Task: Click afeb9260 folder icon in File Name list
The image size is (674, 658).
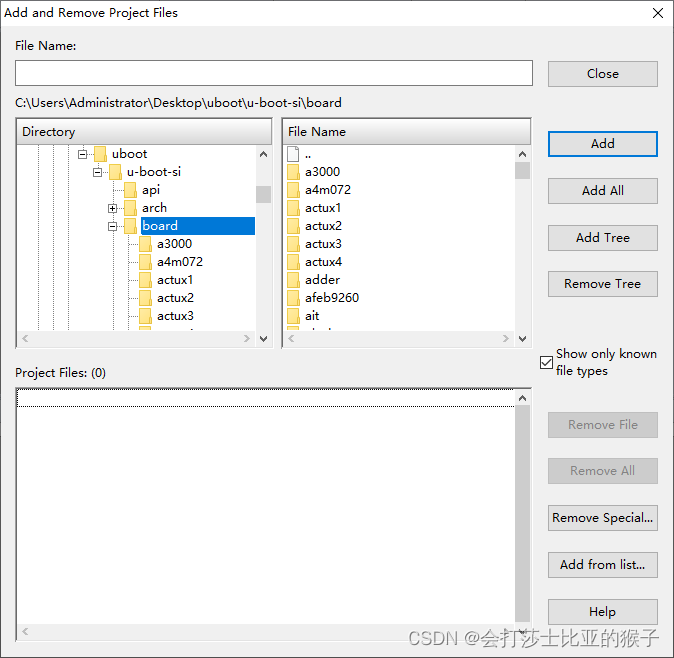Action: click(293, 298)
